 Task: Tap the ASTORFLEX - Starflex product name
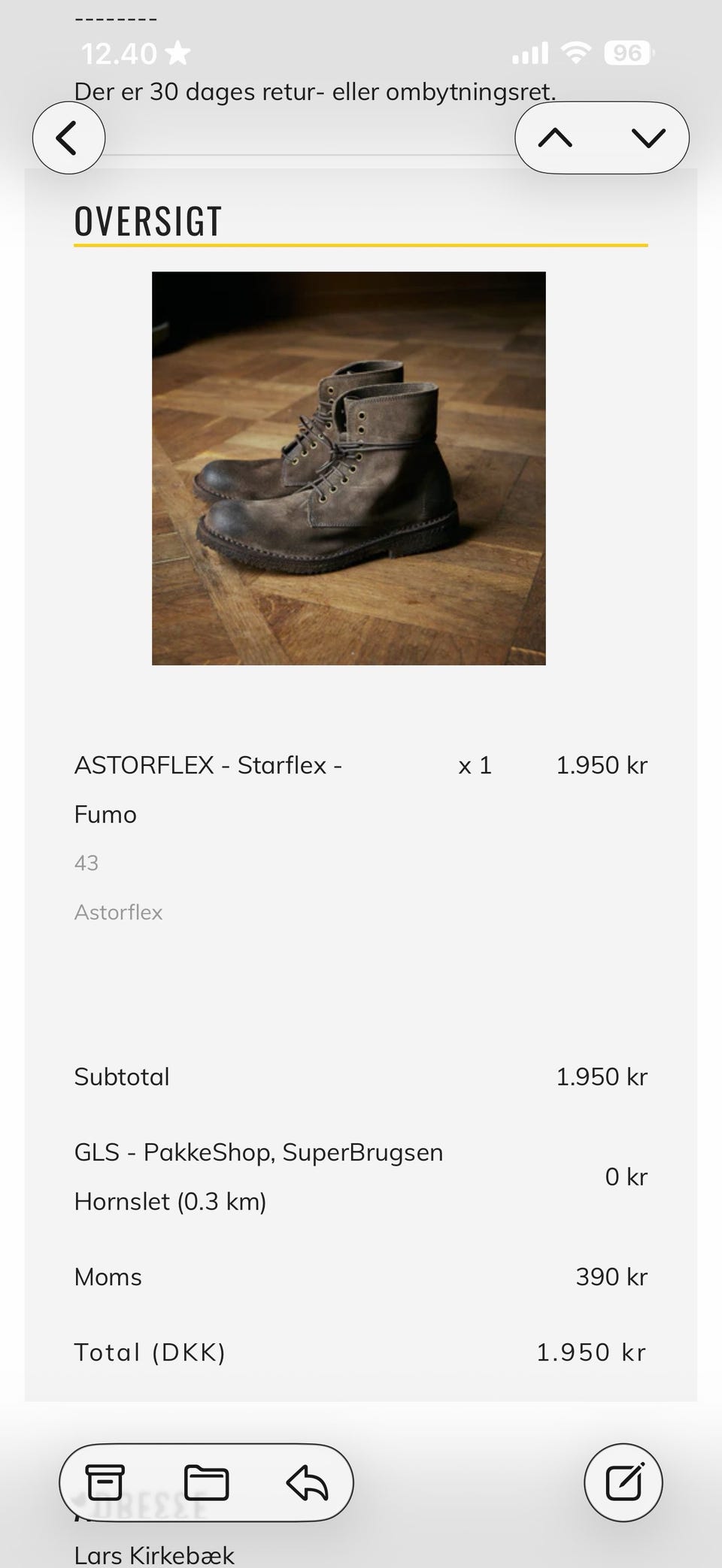(208, 765)
